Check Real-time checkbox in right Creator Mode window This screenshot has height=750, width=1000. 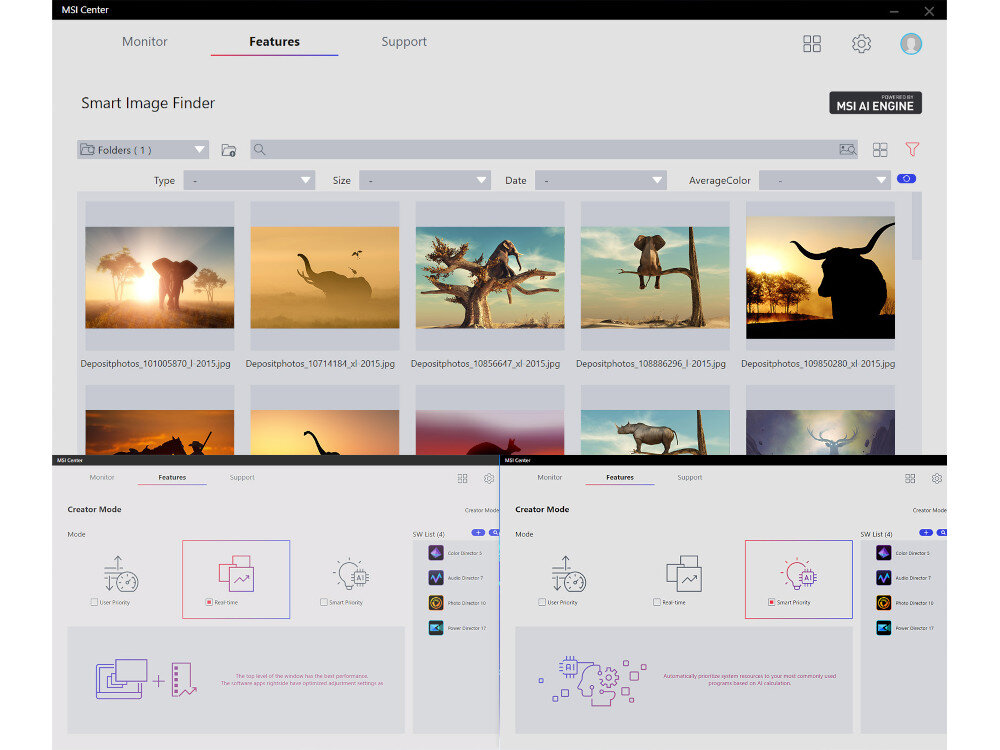656,603
